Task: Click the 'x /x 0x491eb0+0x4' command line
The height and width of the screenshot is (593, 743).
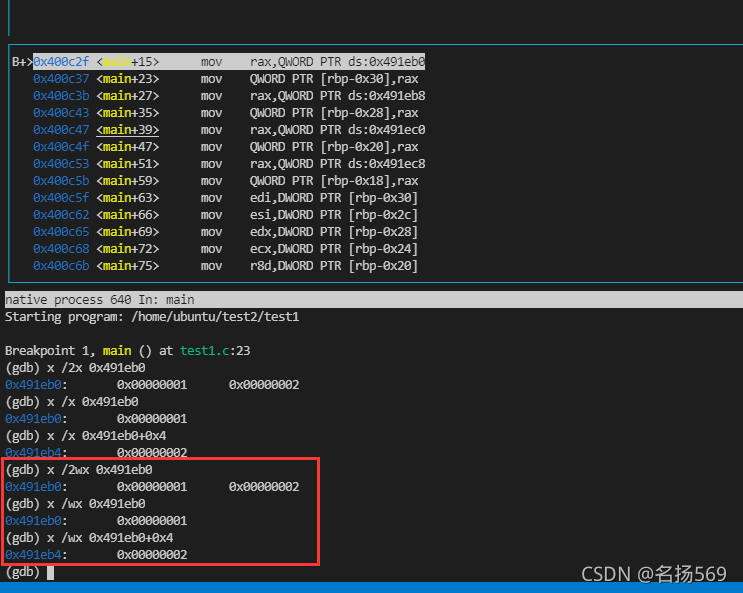Action: (86, 436)
